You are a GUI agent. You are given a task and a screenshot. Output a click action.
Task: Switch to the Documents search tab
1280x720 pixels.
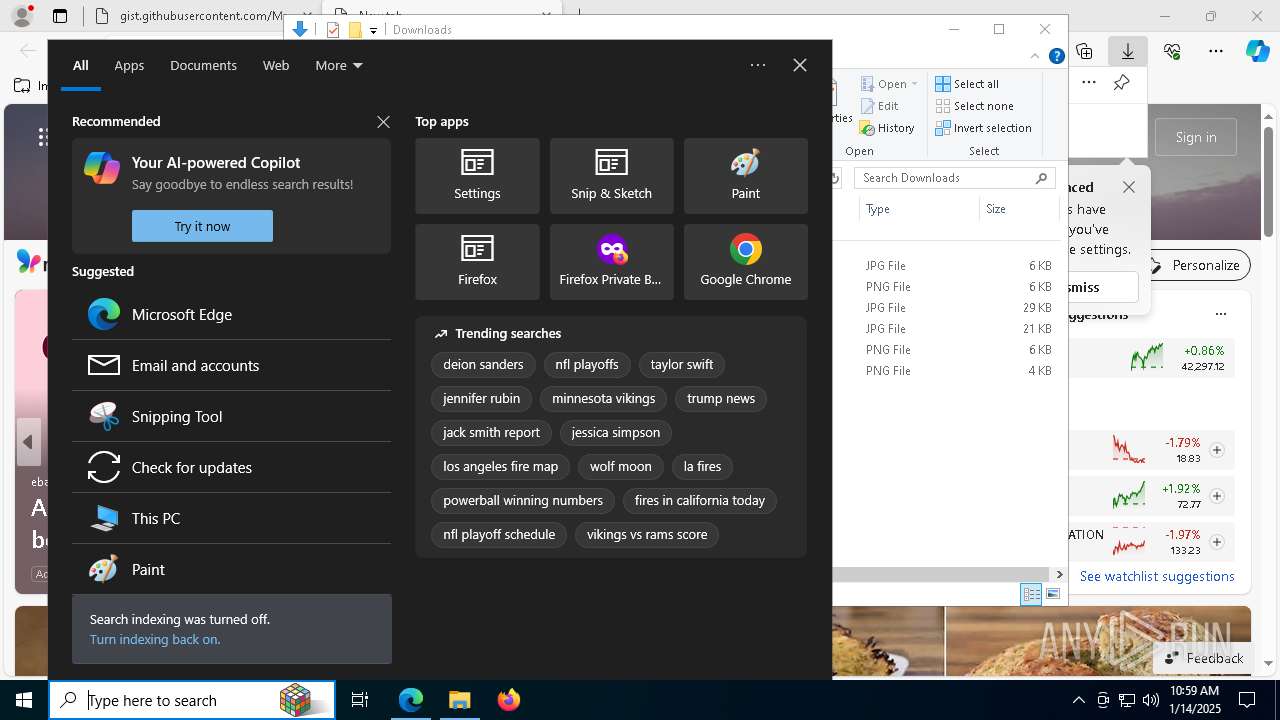tap(203, 65)
